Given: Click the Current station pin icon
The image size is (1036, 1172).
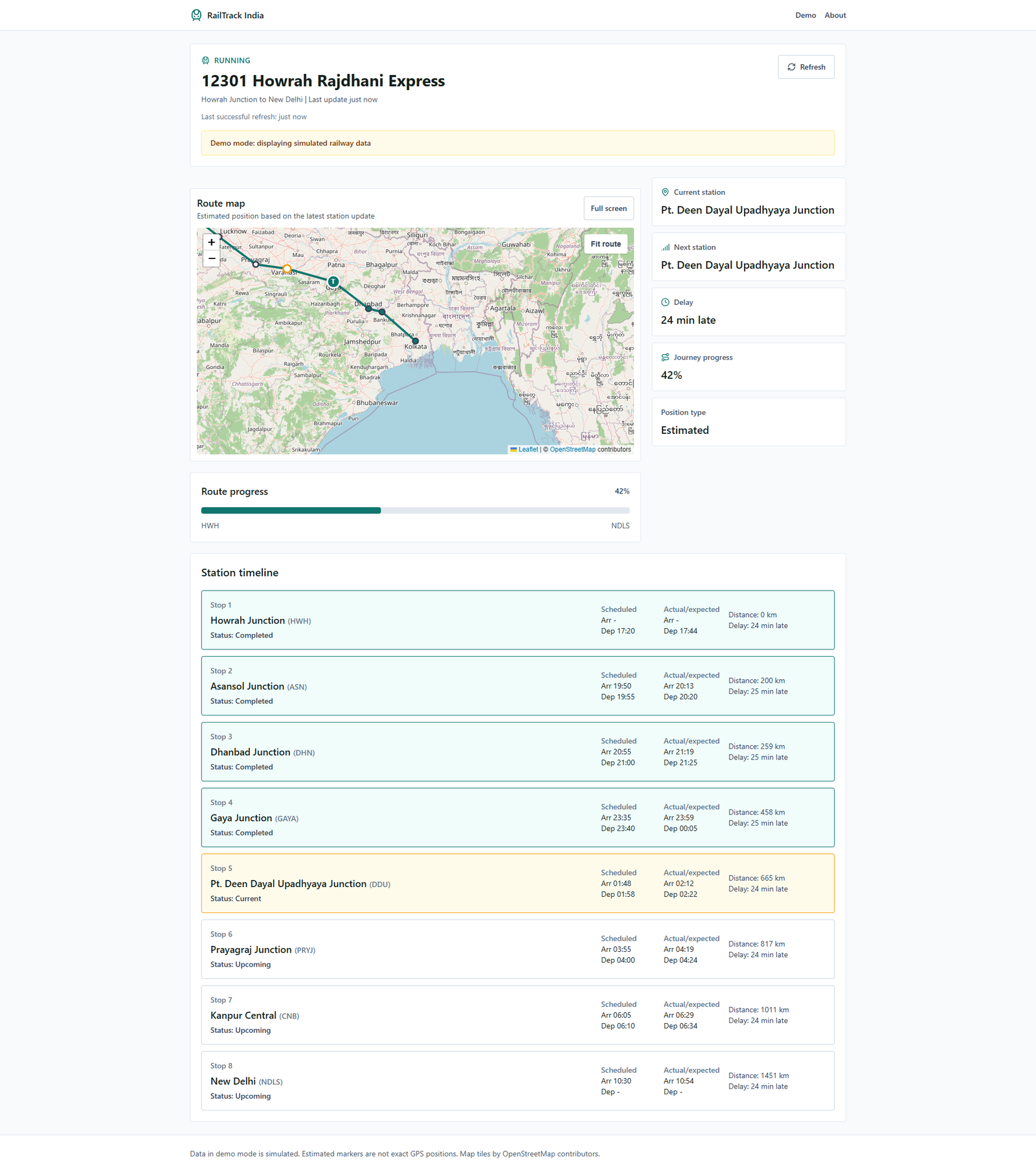Looking at the screenshot, I should point(665,192).
